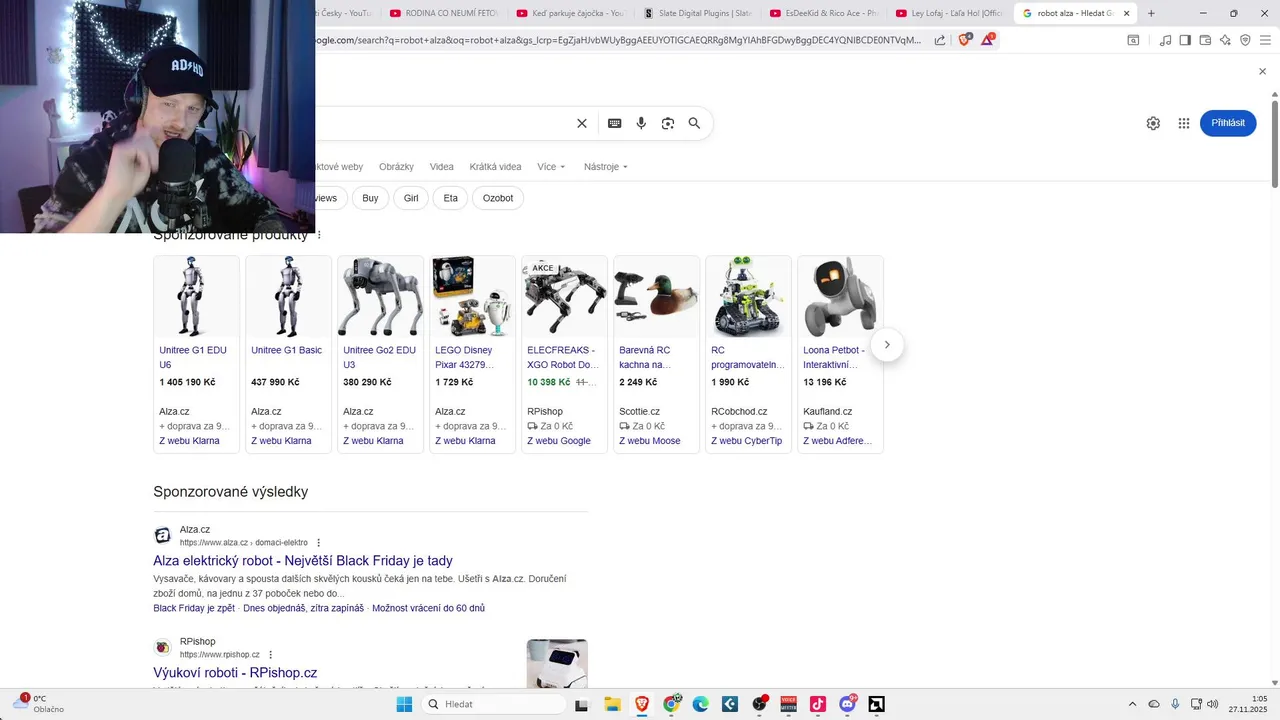The image size is (1280, 720).
Task: Click the taskbar 'Hledat' search field
Action: (x=494, y=704)
